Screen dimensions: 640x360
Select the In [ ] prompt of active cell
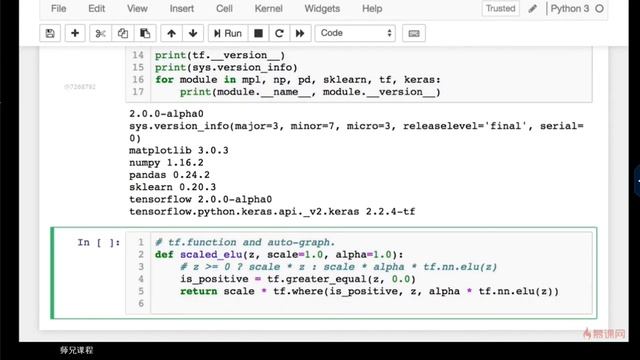click(99, 242)
